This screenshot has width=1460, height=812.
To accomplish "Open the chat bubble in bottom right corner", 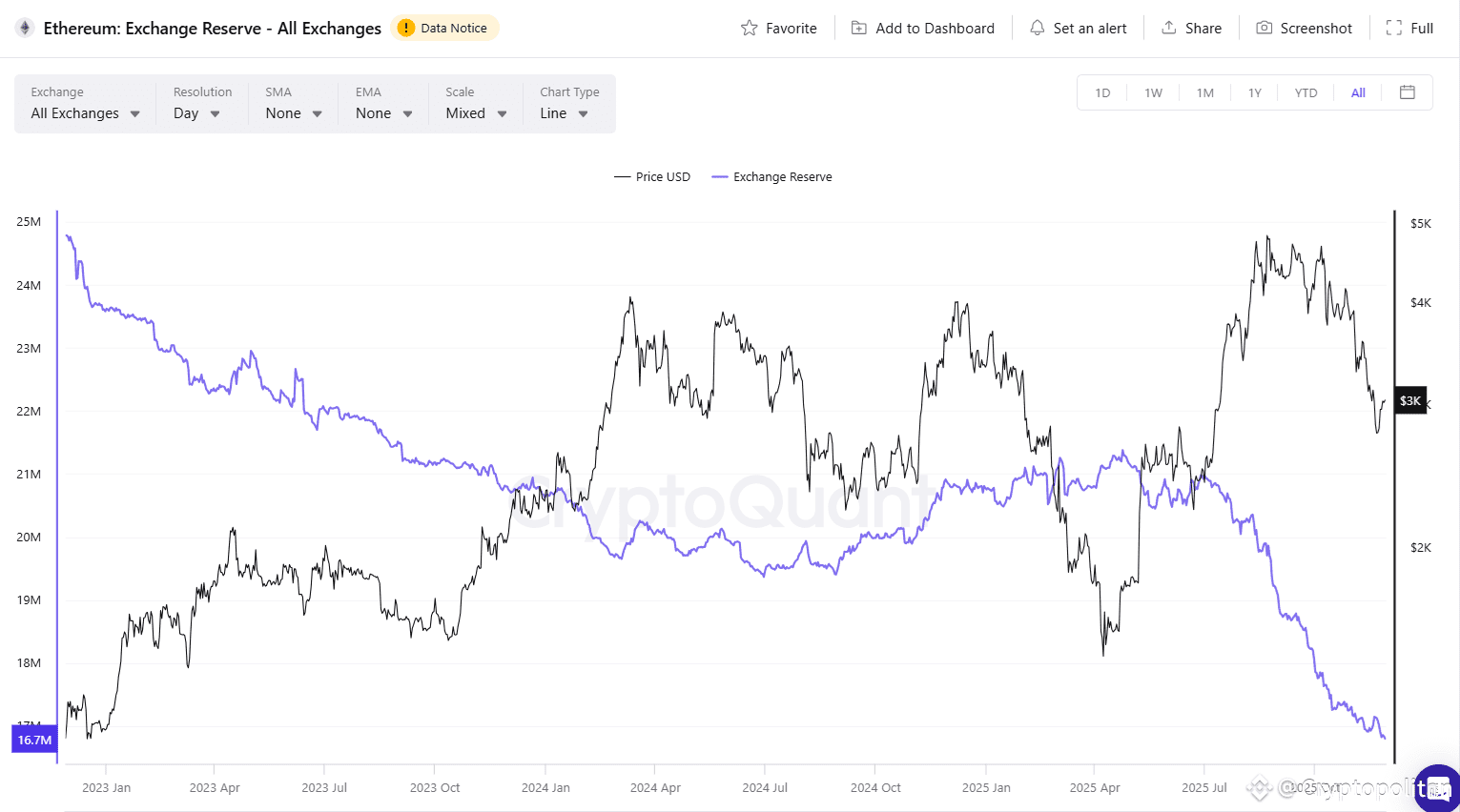I will click(1436, 786).
